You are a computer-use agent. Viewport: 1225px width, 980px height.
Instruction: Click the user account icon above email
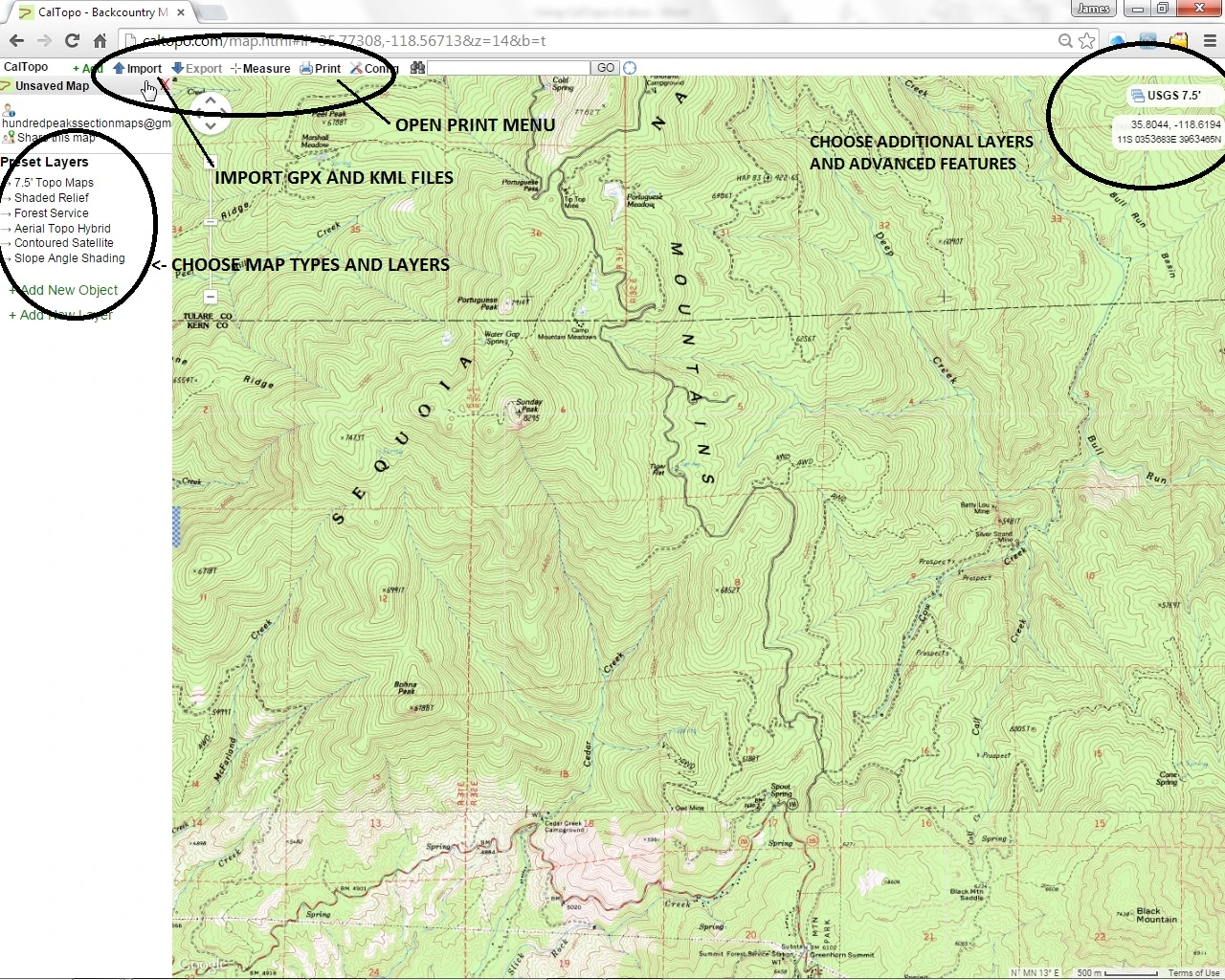8,111
